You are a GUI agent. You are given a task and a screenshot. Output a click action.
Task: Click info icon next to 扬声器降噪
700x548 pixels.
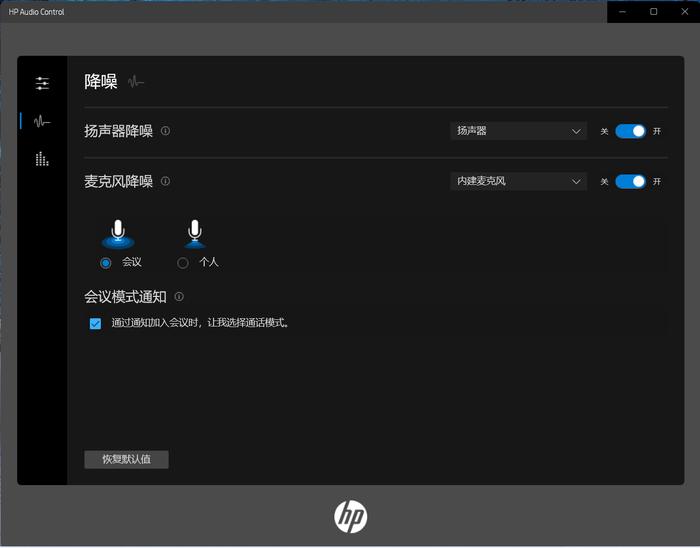click(x=165, y=131)
